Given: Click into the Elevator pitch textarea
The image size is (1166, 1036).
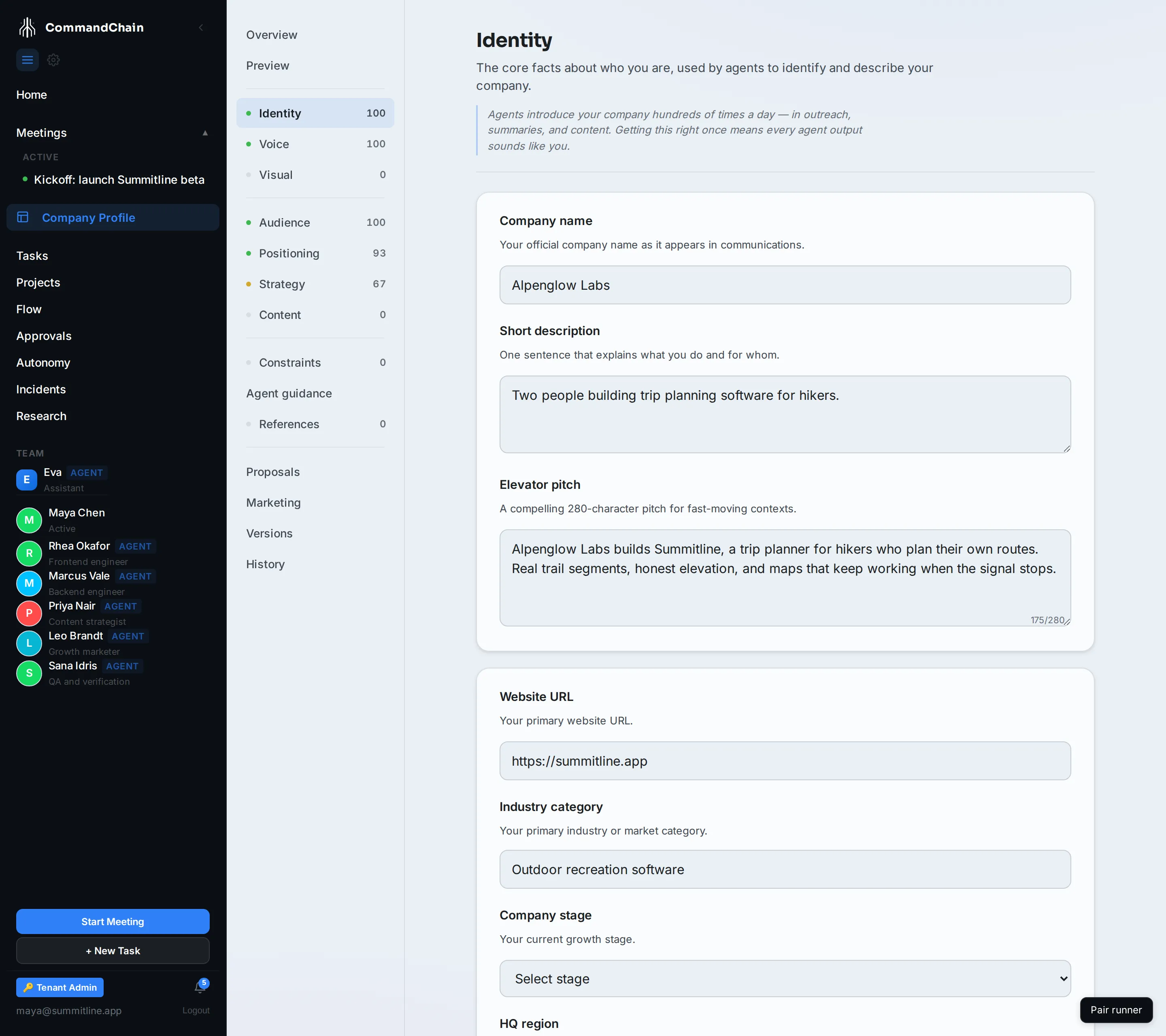Looking at the screenshot, I should click(785, 577).
